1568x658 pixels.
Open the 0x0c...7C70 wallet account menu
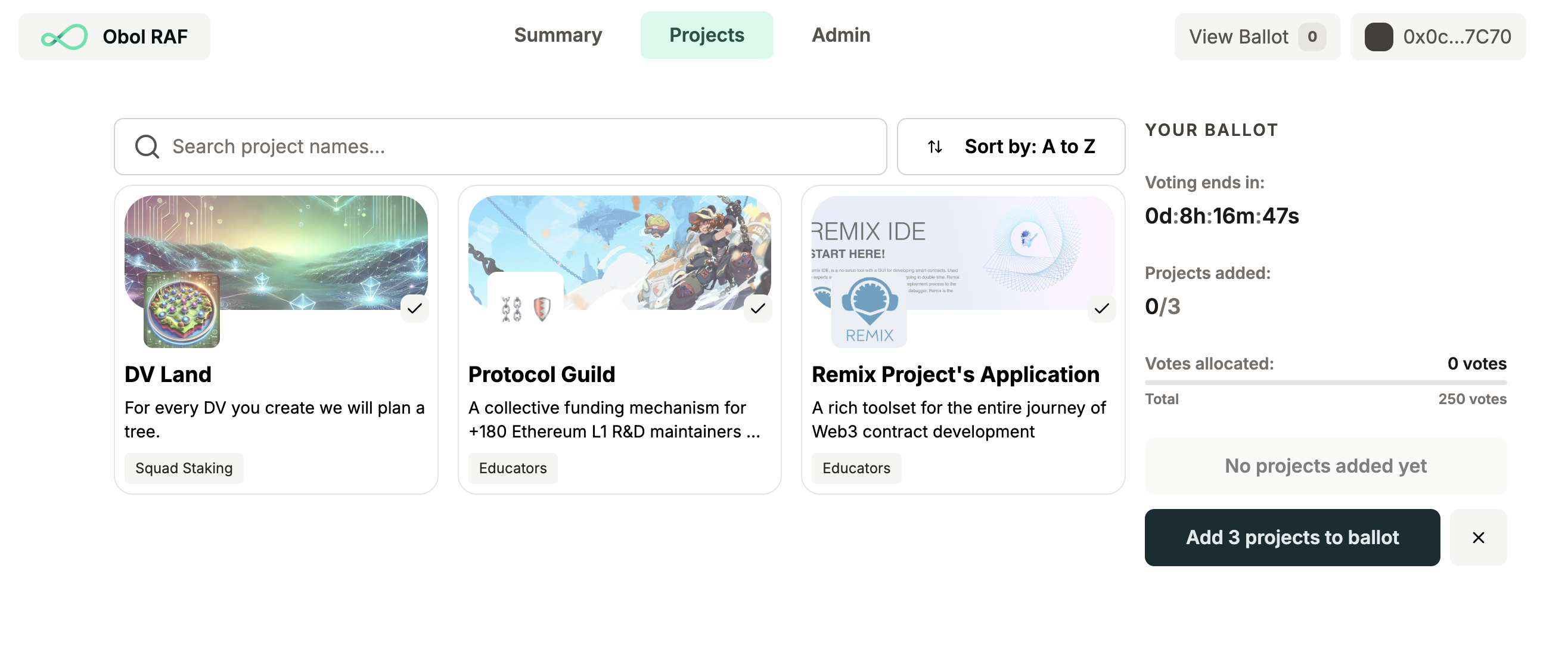[x=1437, y=37]
